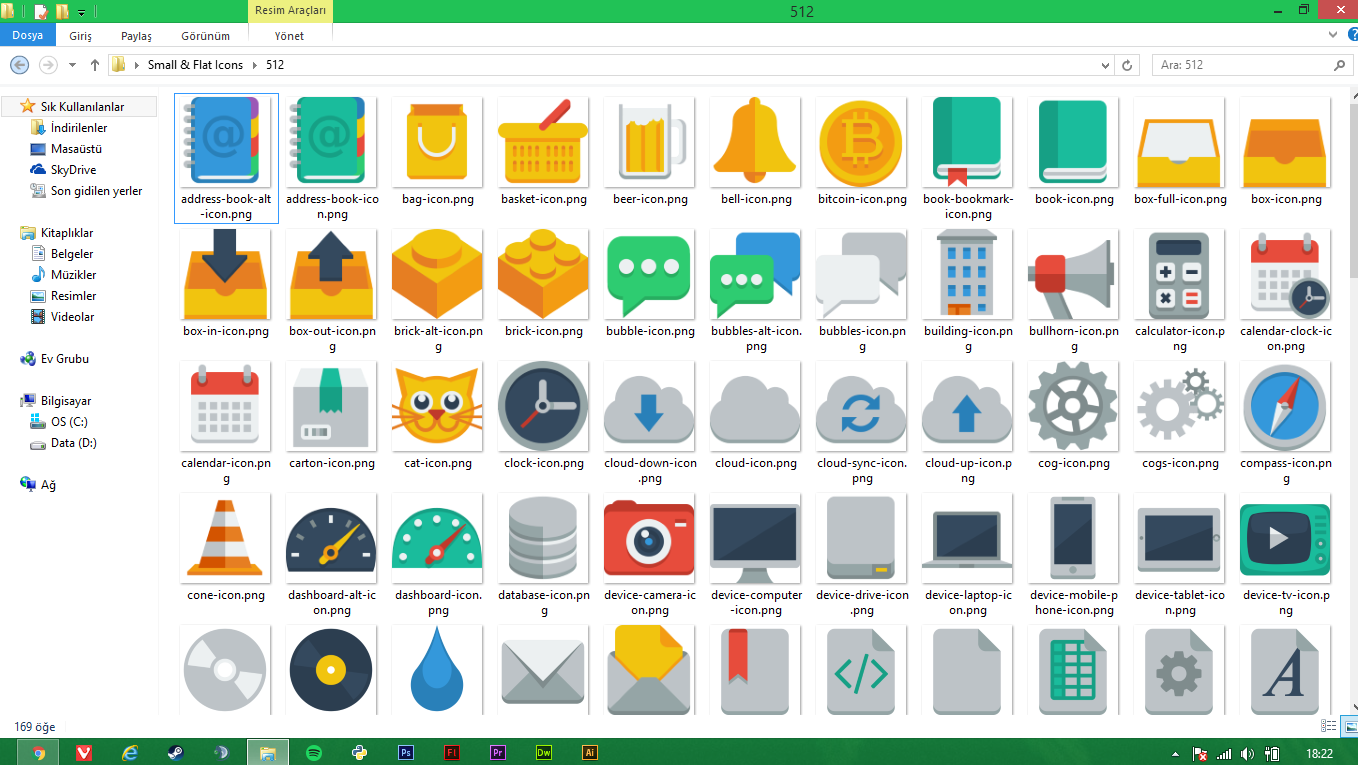
Task: Select device-camera-icon.png thumbnail
Action: [650, 539]
